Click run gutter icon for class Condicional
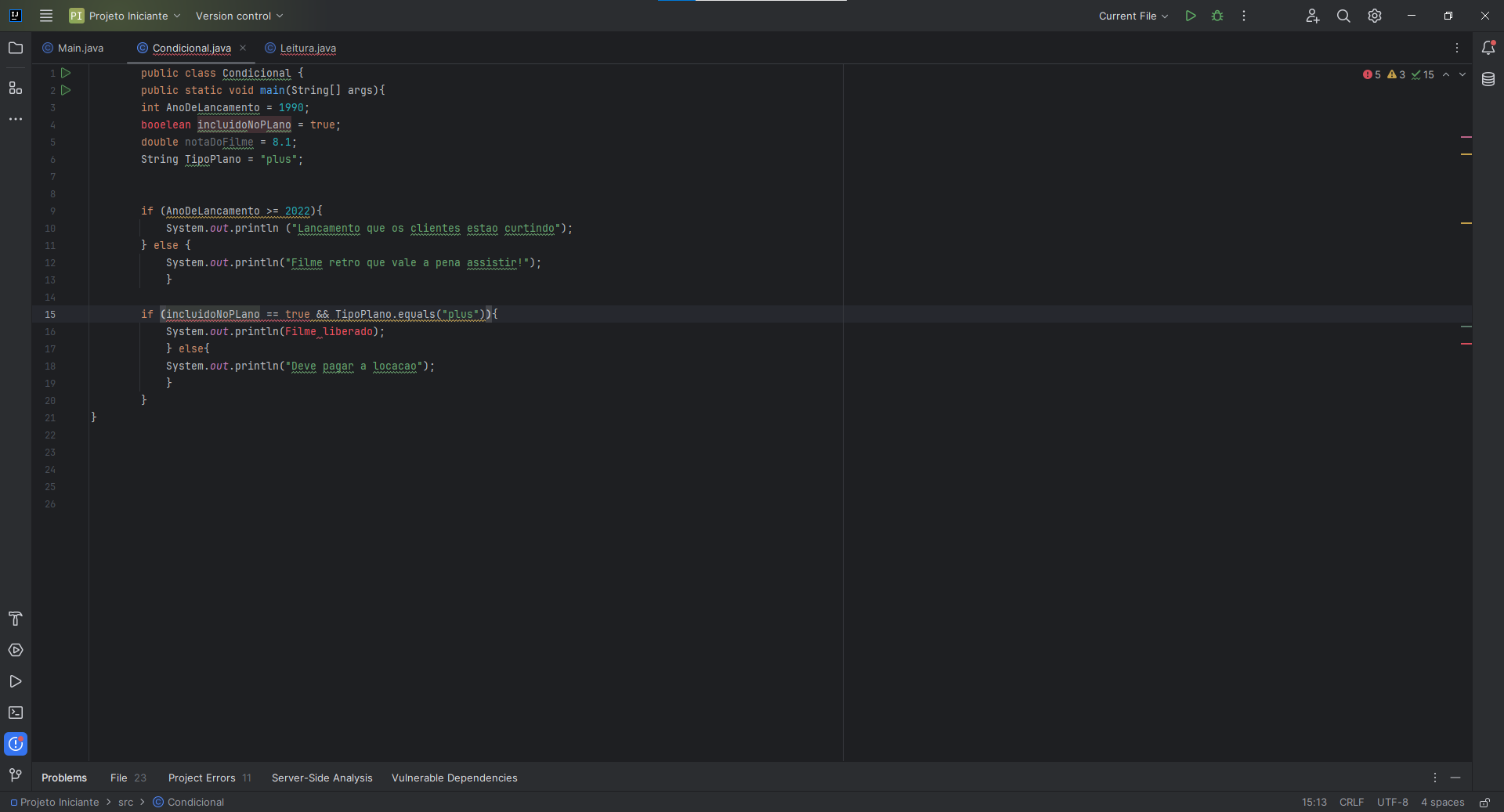The width and height of the screenshot is (1504, 812). click(66, 73)
